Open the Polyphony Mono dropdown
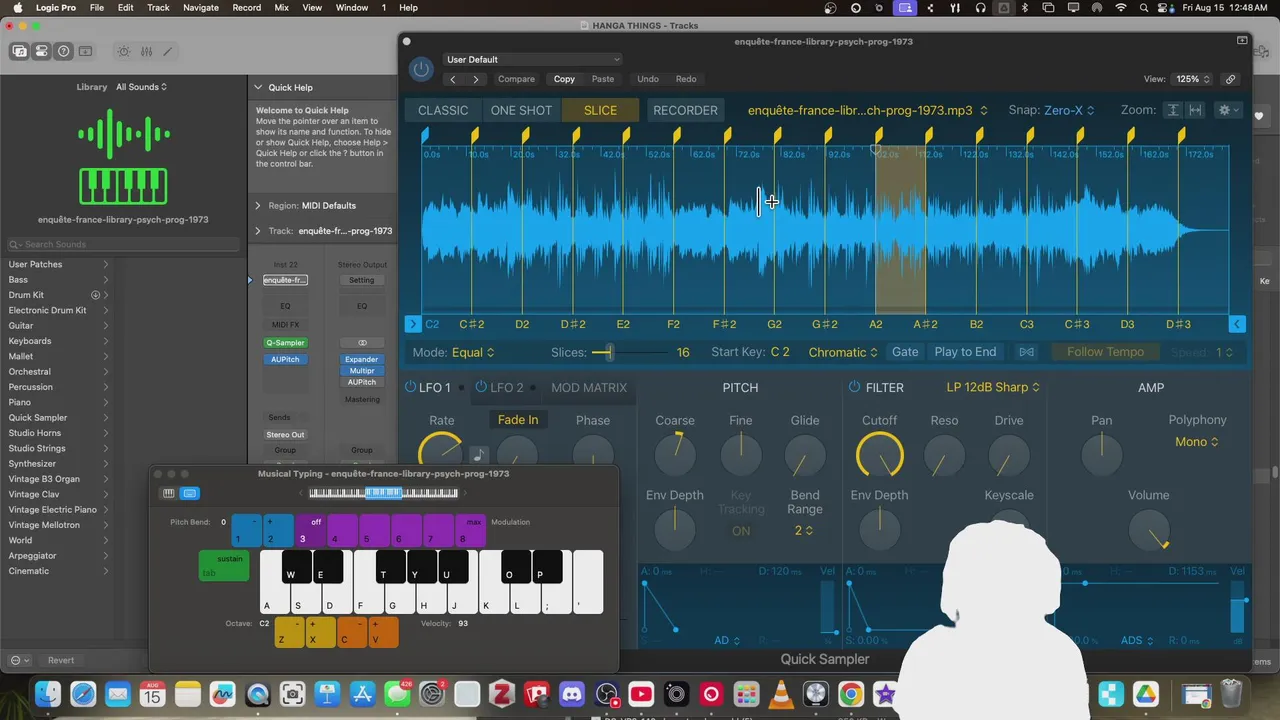1280x720 pixels. click(1197, 442)
